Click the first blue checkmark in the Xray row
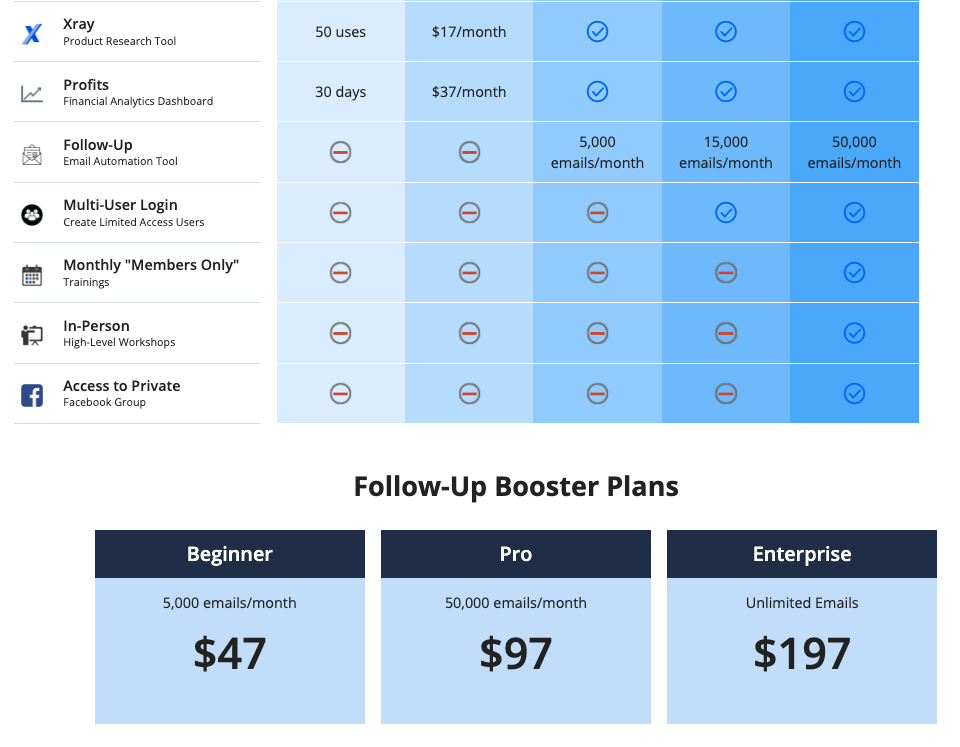This screenshot has width=960, height=747. tap(598, 31)
